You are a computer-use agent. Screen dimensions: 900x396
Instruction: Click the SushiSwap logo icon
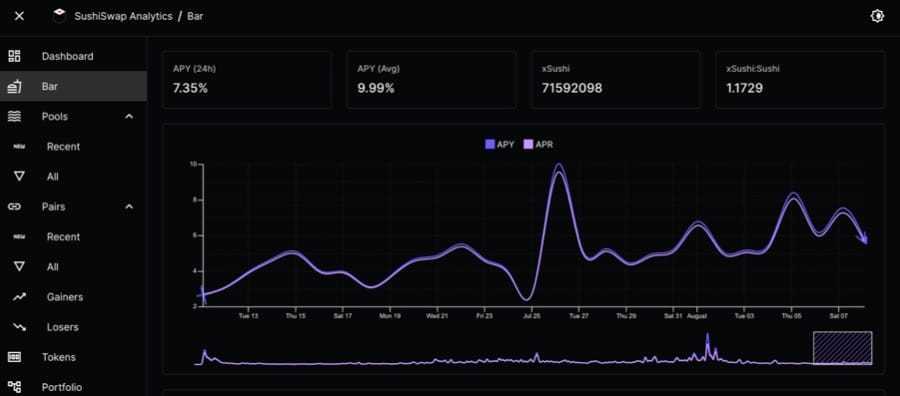click(59, 16)
